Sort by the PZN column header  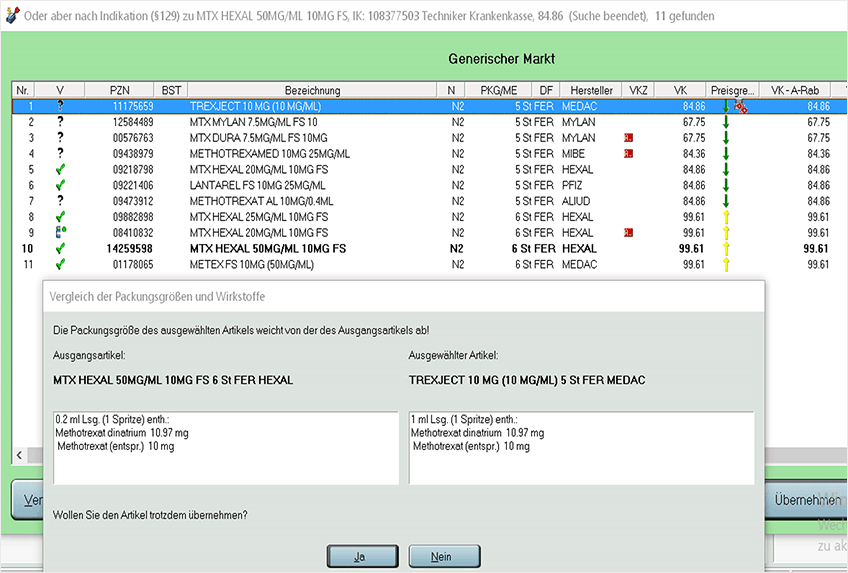120,90
